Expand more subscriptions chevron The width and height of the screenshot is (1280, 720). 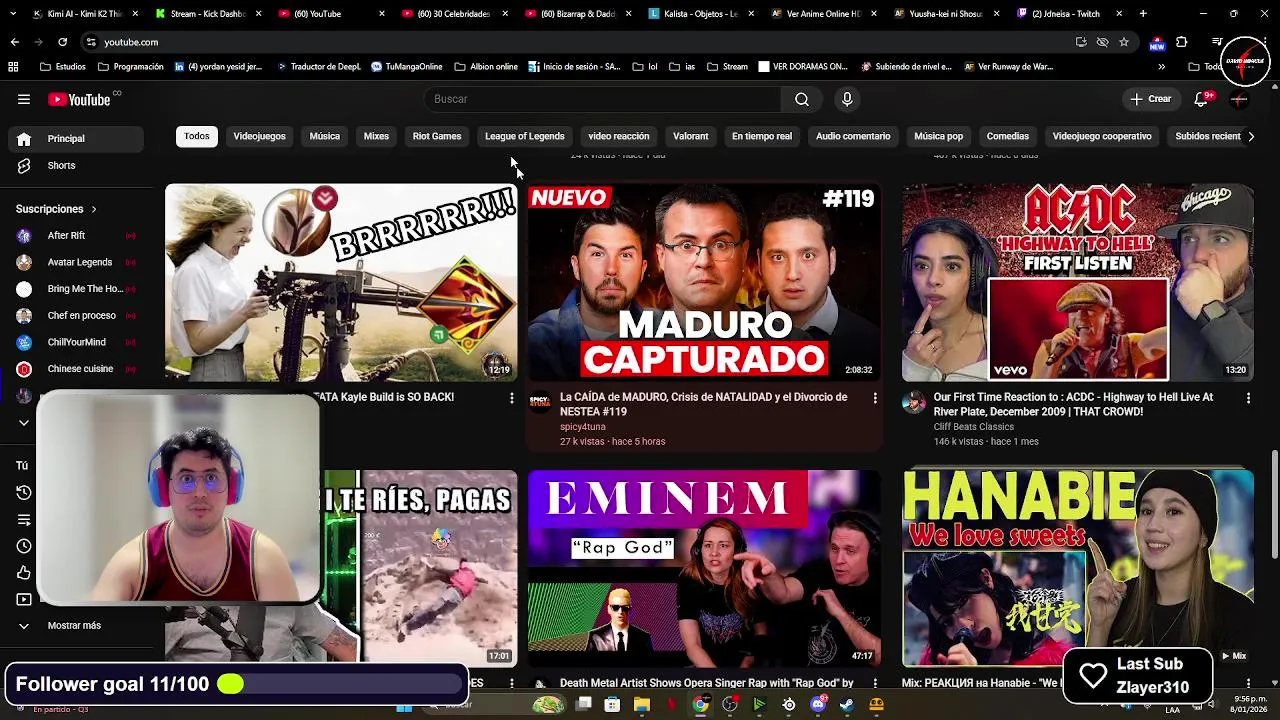coord(24,423)
